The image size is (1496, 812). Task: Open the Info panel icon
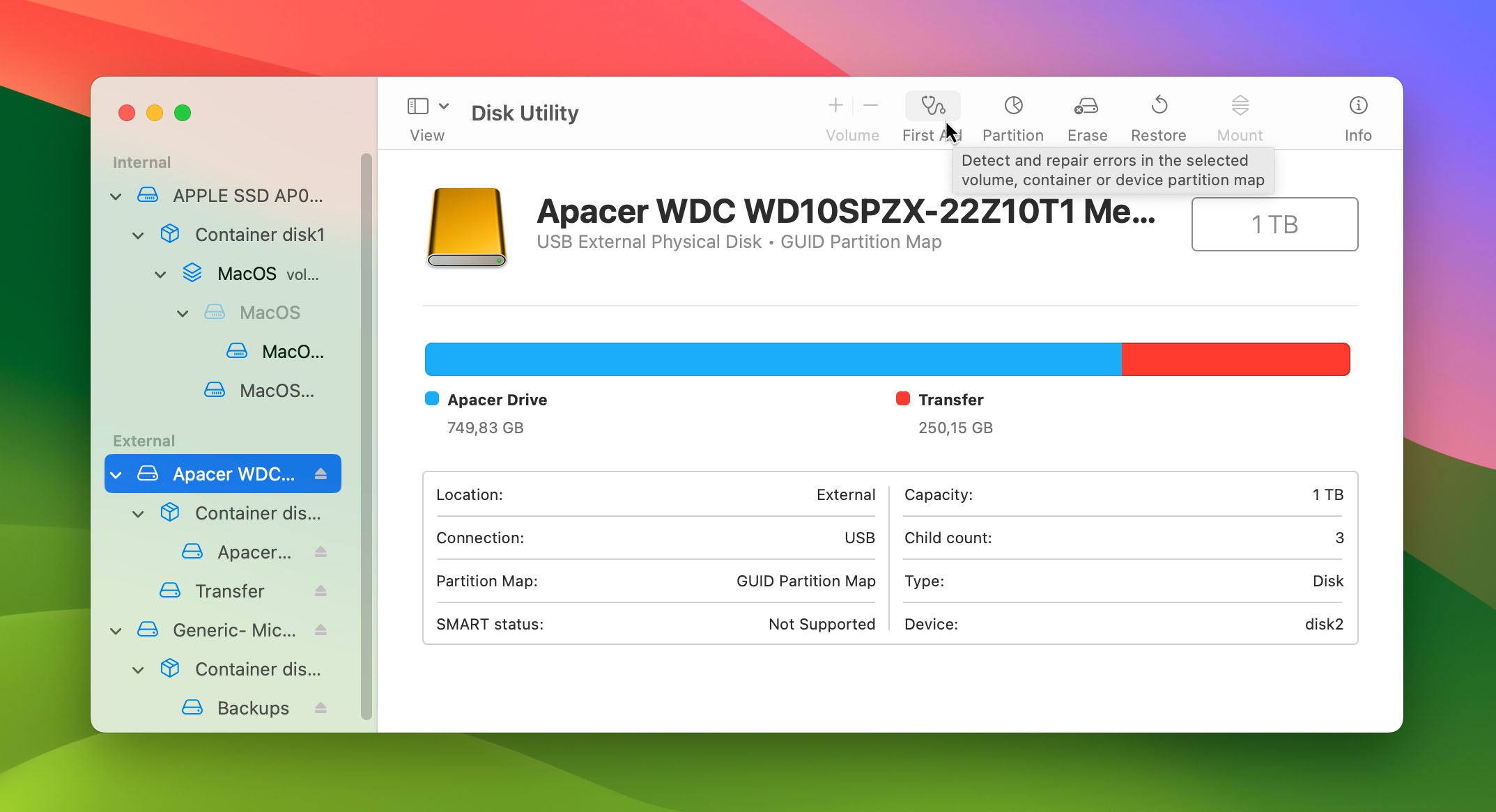(1358, 105)
